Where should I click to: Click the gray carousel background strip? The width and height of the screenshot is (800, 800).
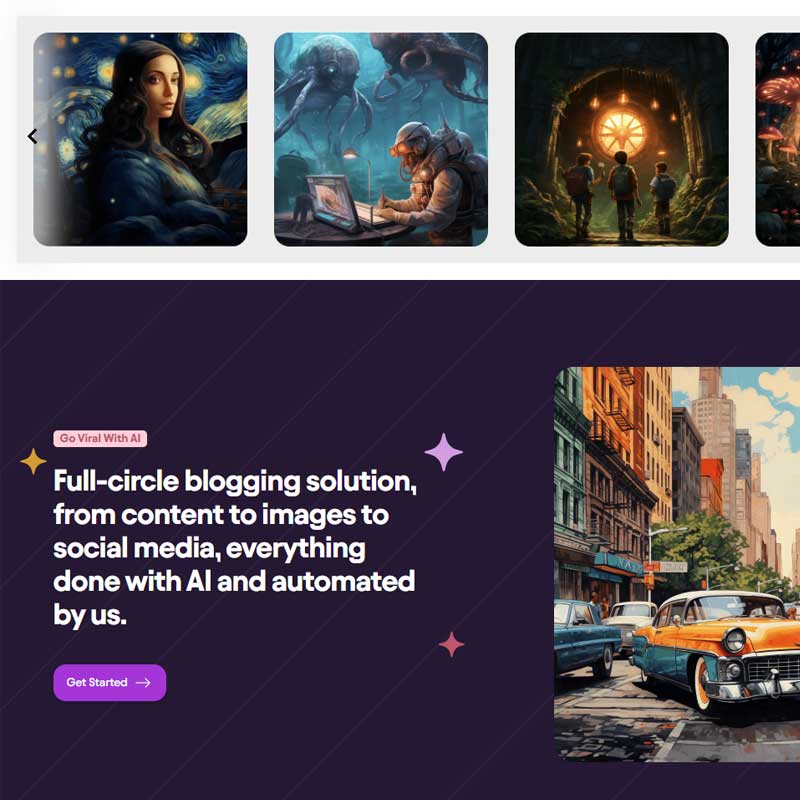click(408, 139)
